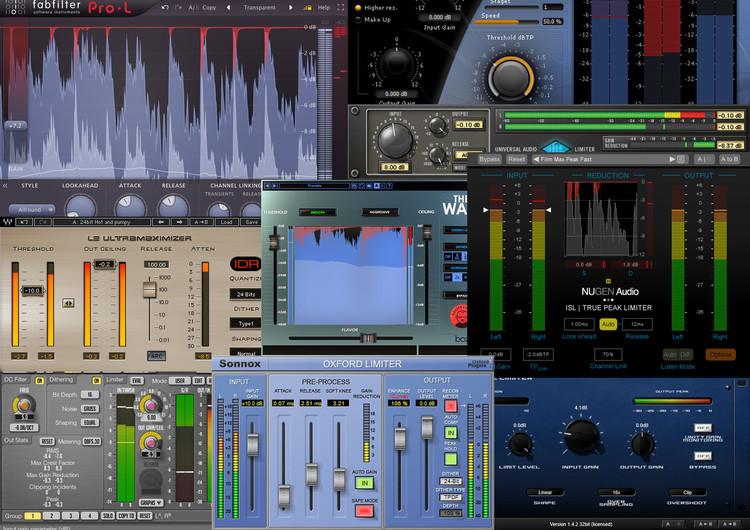Click the Threshold dBTP knob
The height and width of the screenshot is (530, 750).
coord(510,77)
